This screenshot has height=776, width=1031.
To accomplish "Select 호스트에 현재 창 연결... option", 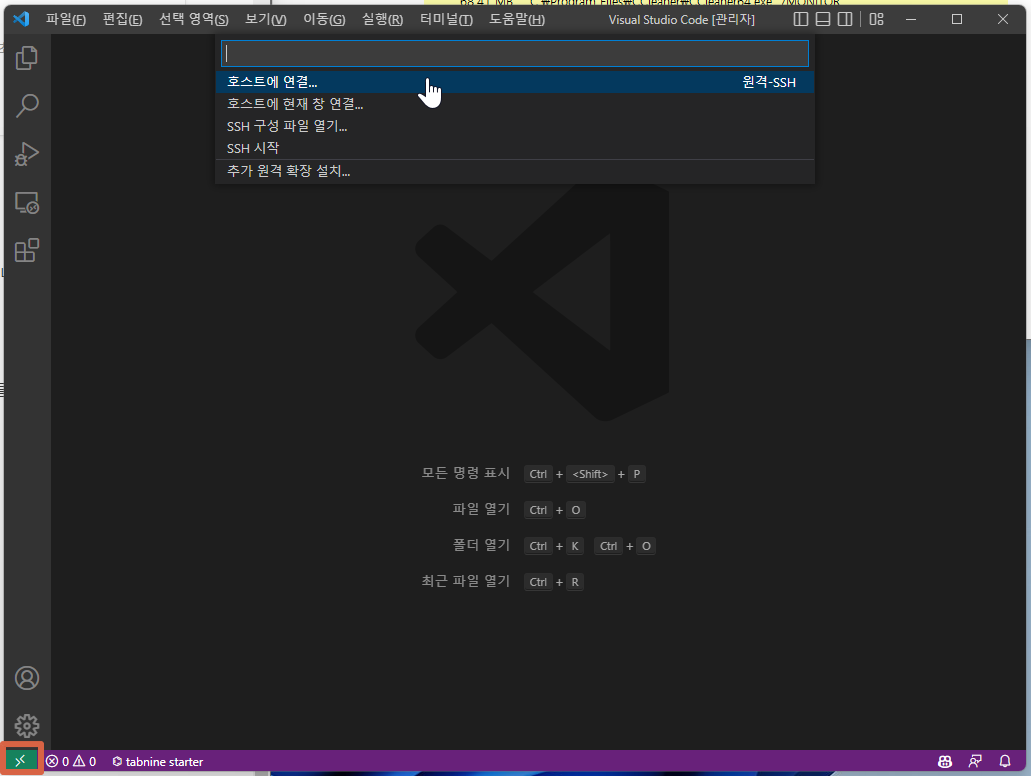I will 515,104.
